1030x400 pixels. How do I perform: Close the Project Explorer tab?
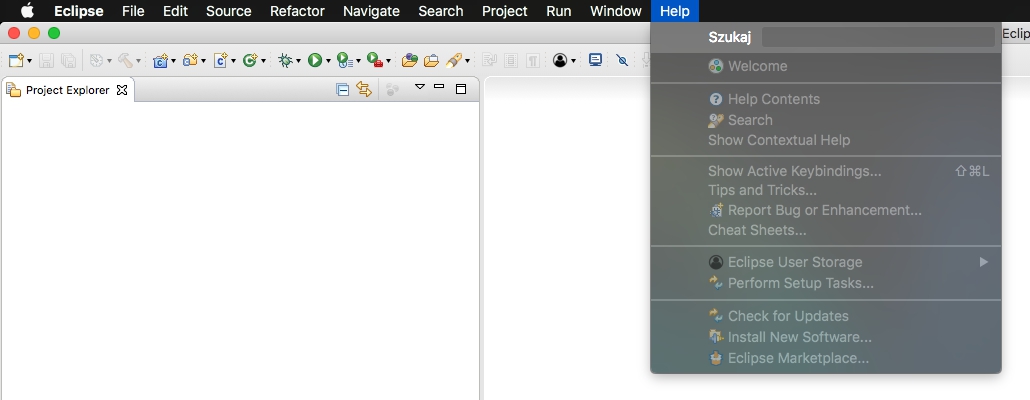(x=122, y=90)
